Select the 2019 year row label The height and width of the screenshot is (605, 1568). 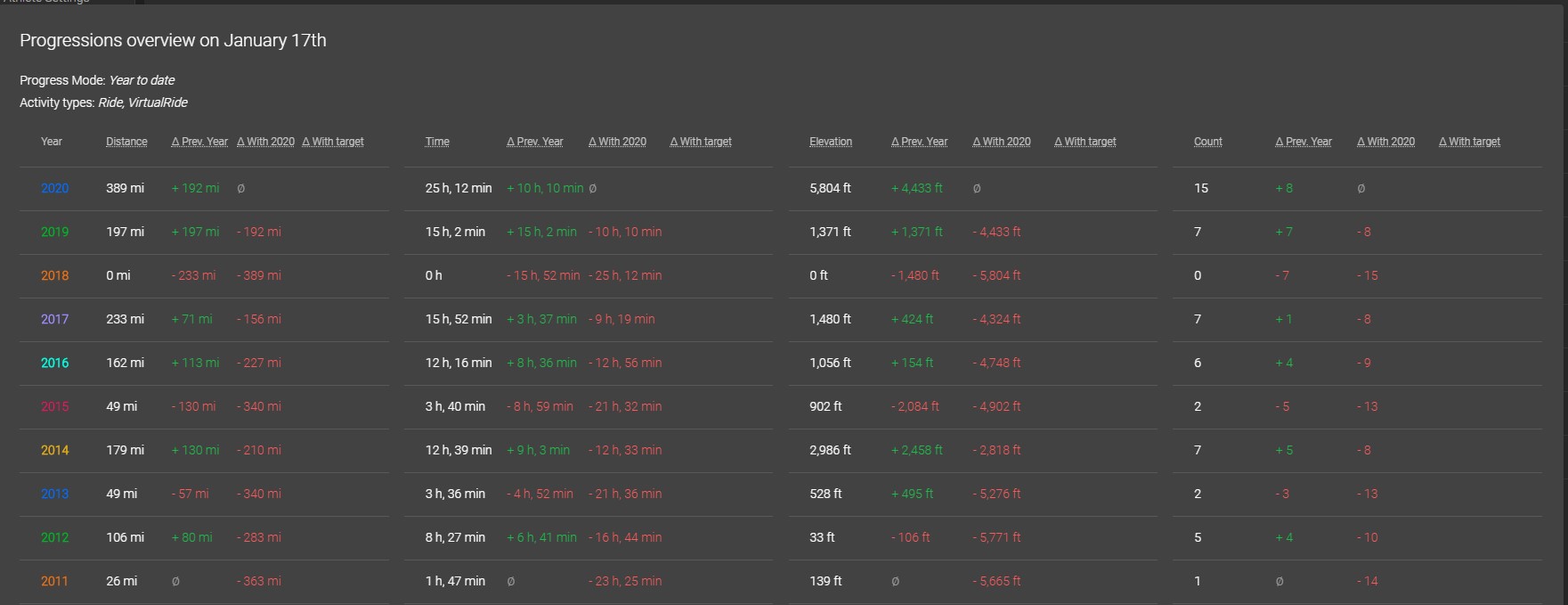pyautogui.click(x=54, y=232)
